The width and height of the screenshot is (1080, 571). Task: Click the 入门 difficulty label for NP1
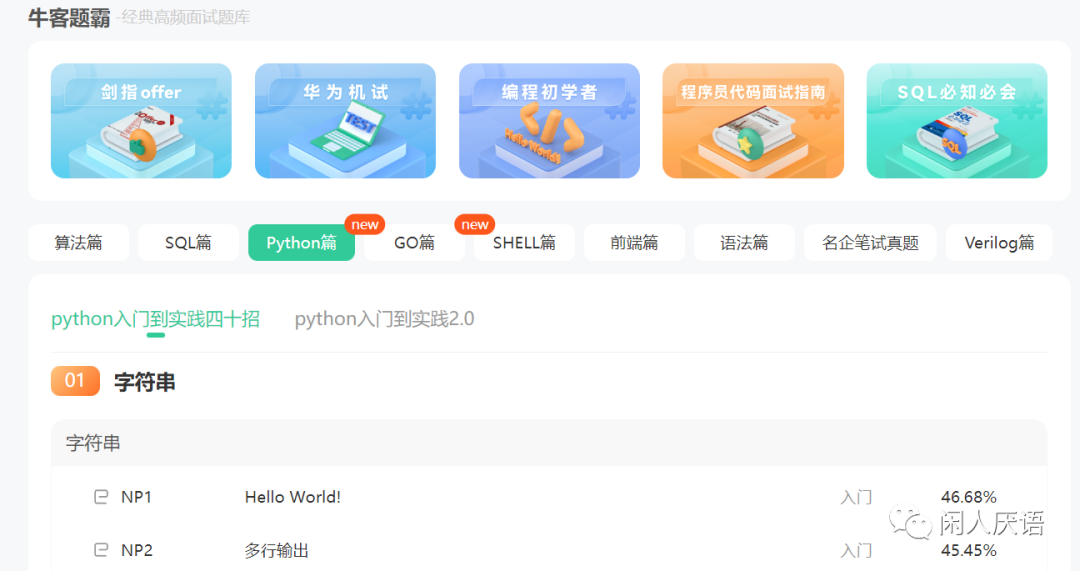(856, 497)
